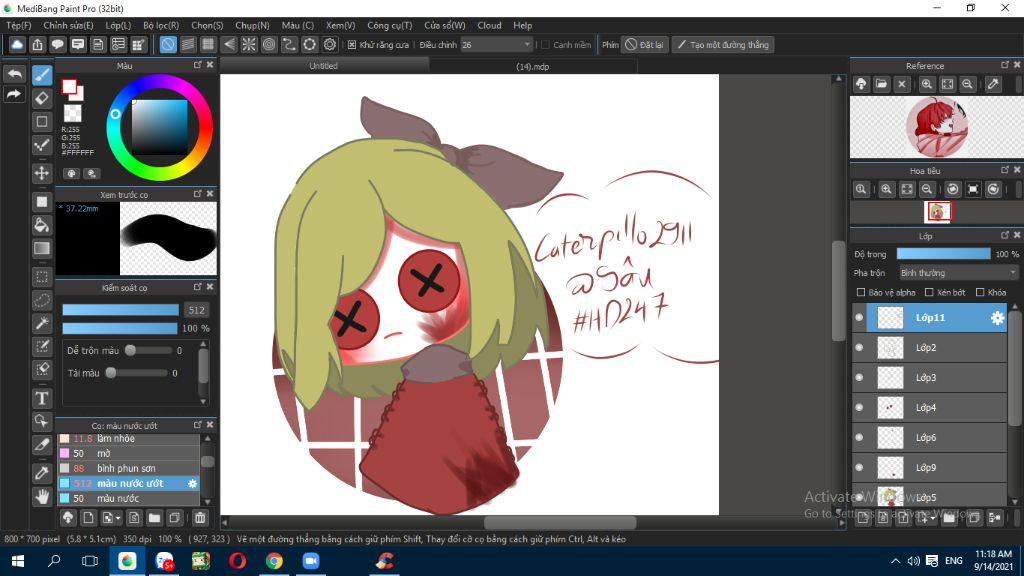
Task: Open Chrome from the taskbar
Action: [x=274, y=561]
